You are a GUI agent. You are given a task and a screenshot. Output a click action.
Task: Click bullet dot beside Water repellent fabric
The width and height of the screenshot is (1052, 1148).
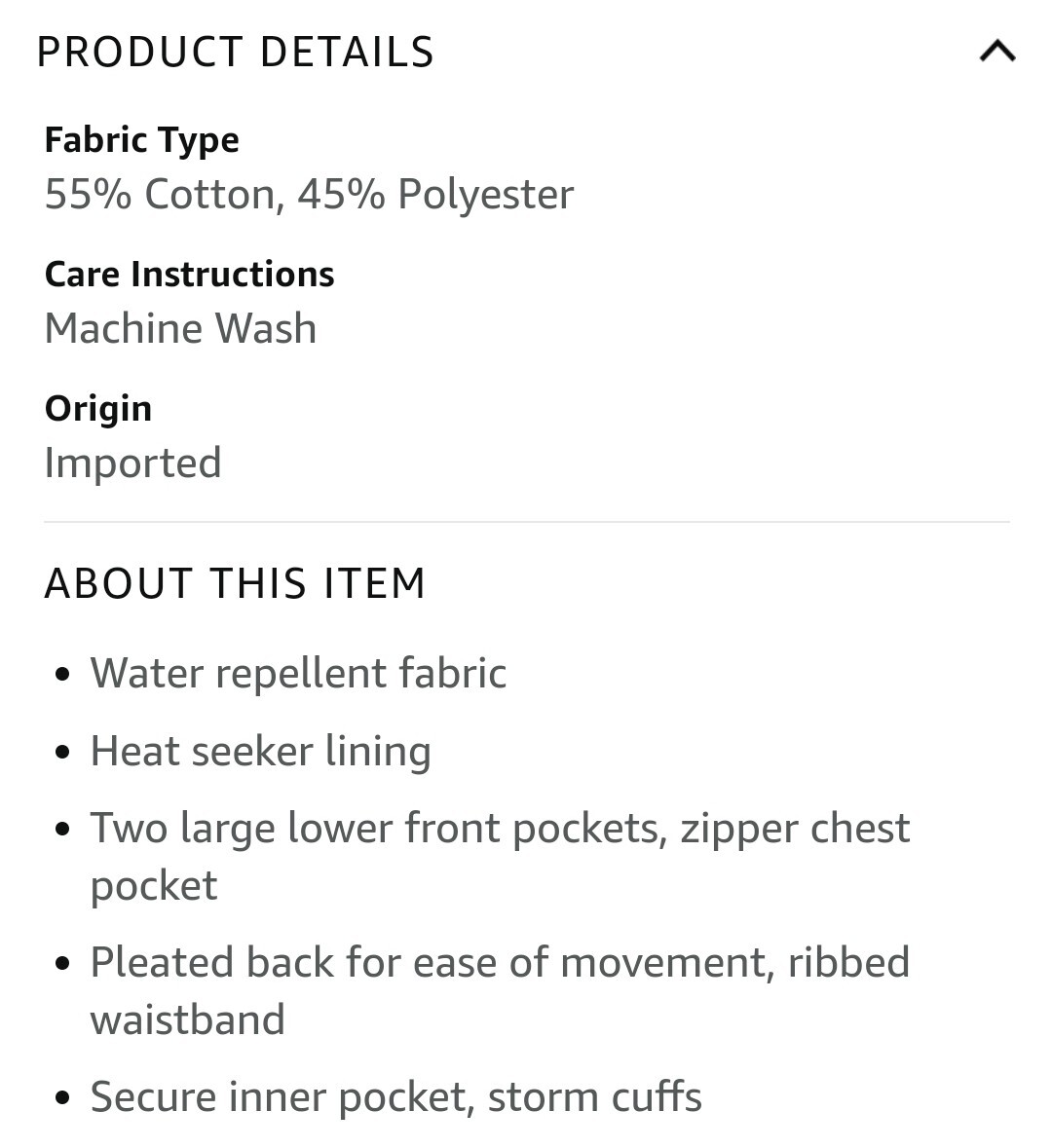coord(63,675)
